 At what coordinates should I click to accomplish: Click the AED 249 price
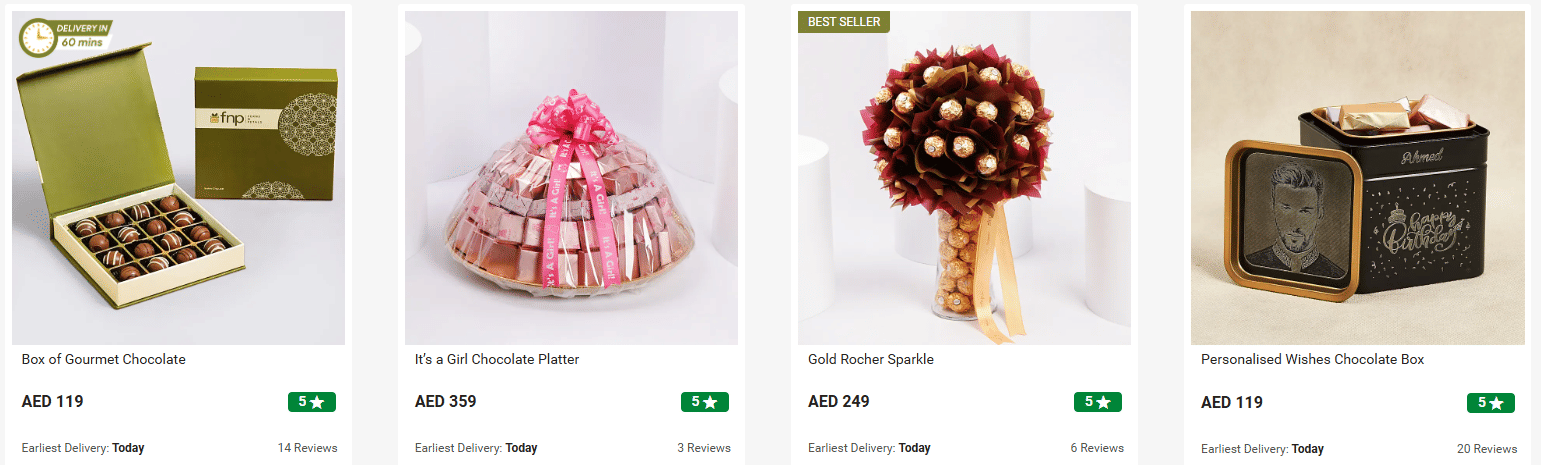pos(839,402)
